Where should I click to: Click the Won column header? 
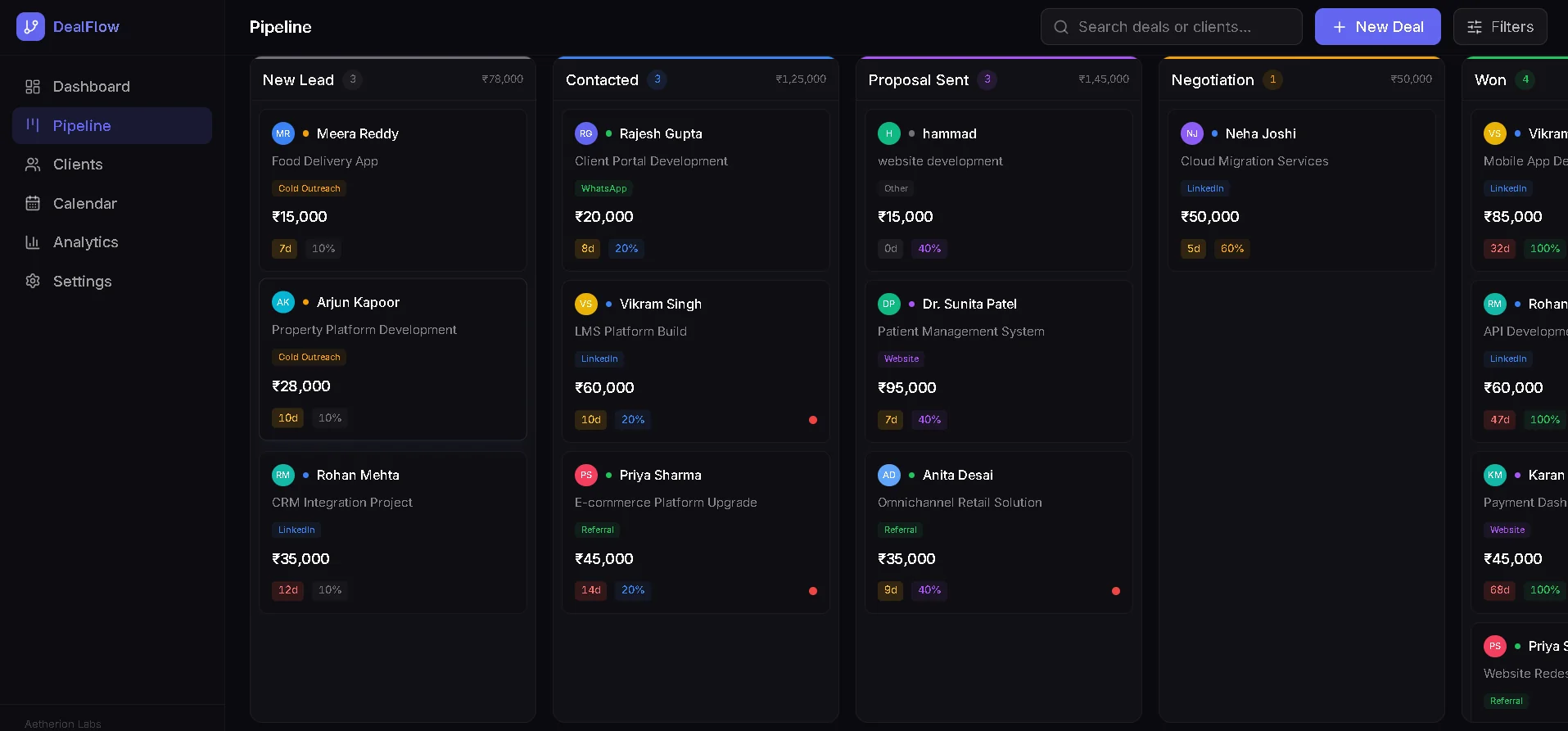click(x=1515, y=79)
